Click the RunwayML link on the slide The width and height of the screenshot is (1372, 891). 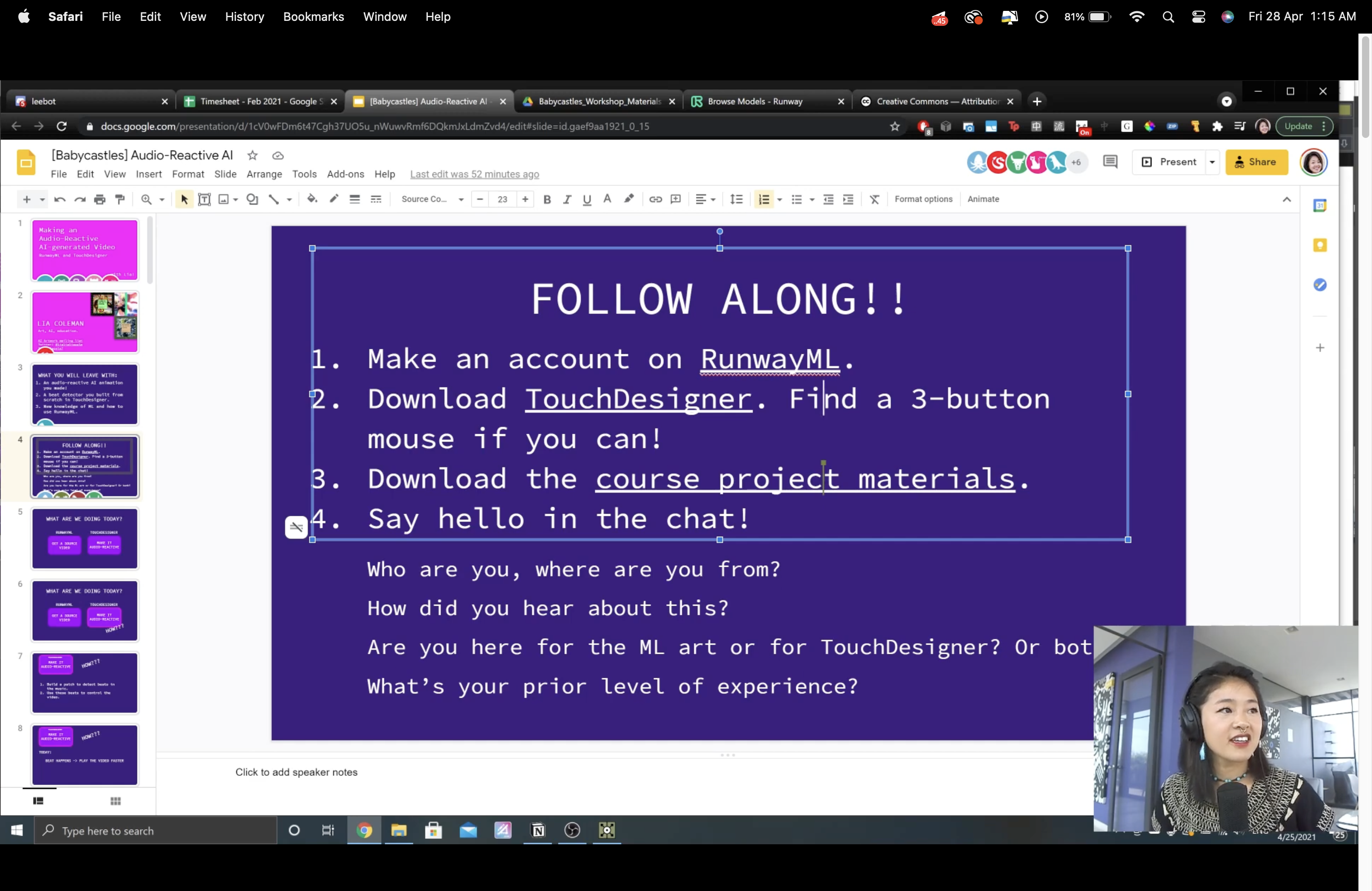(769, 359)
